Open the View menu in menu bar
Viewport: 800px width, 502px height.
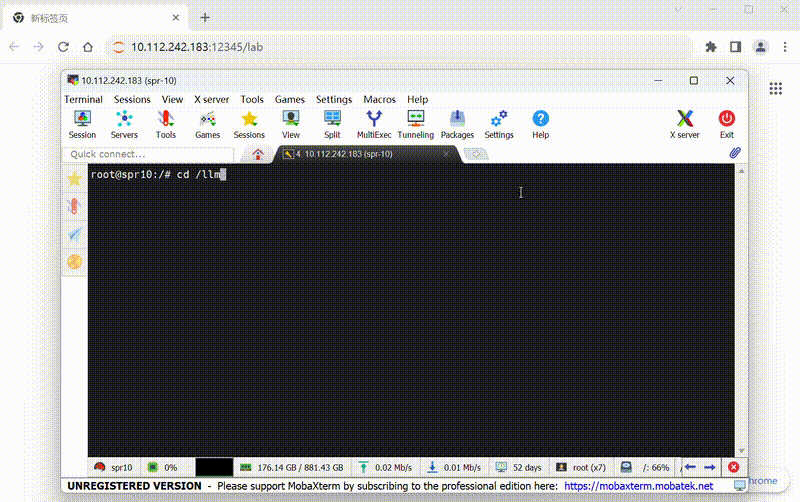tap(172, 99)
